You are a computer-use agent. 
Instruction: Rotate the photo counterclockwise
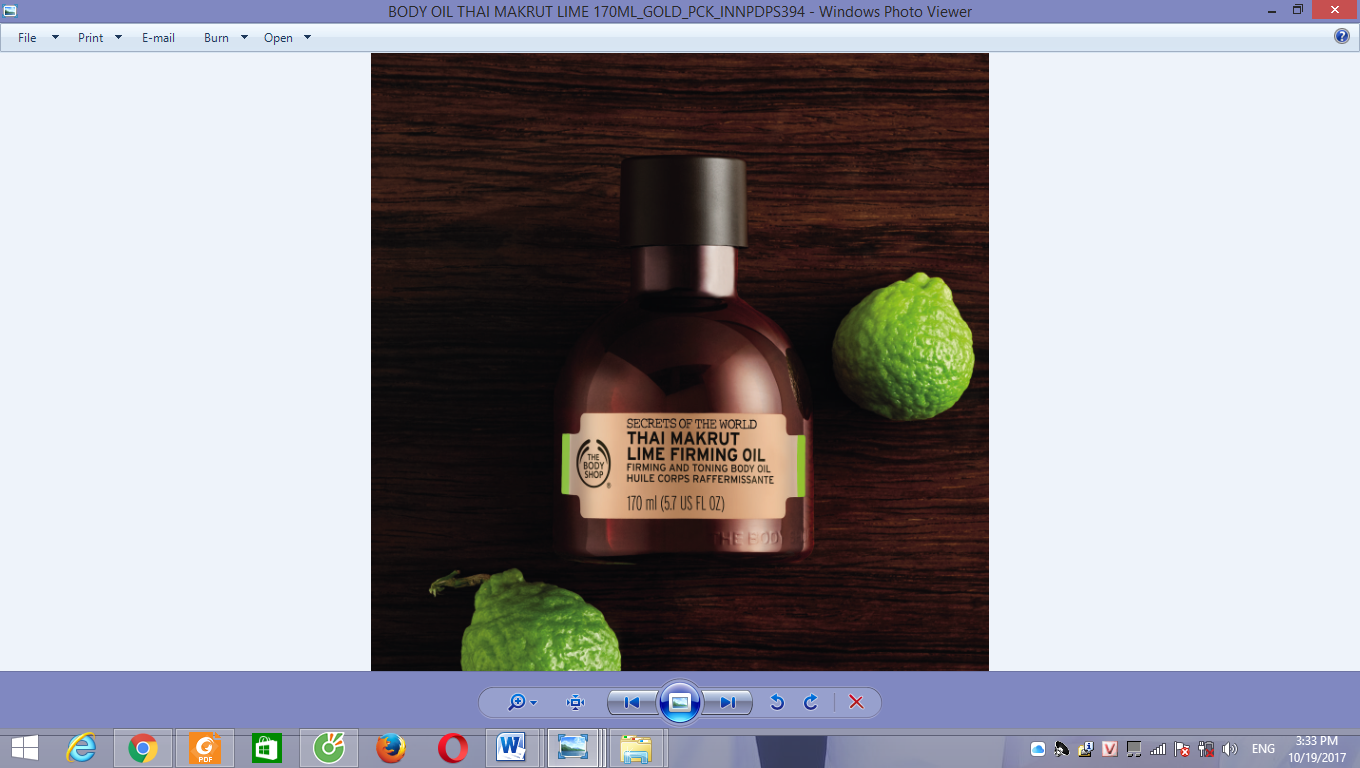tap(777, 703)
